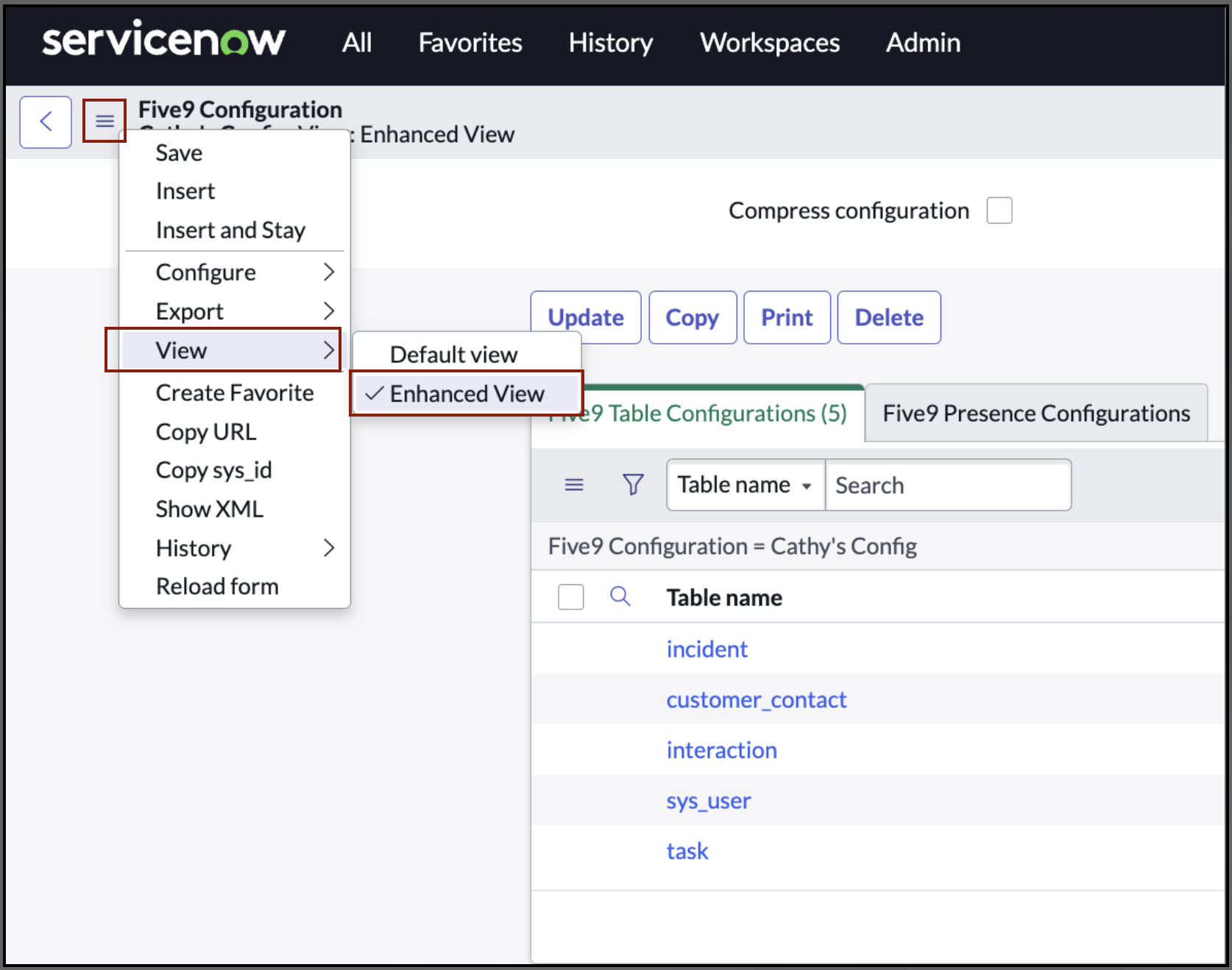The image size is (1232, 970).
Task: Select Enhanced View in the submenu
Action: click(x=467, y=394)
